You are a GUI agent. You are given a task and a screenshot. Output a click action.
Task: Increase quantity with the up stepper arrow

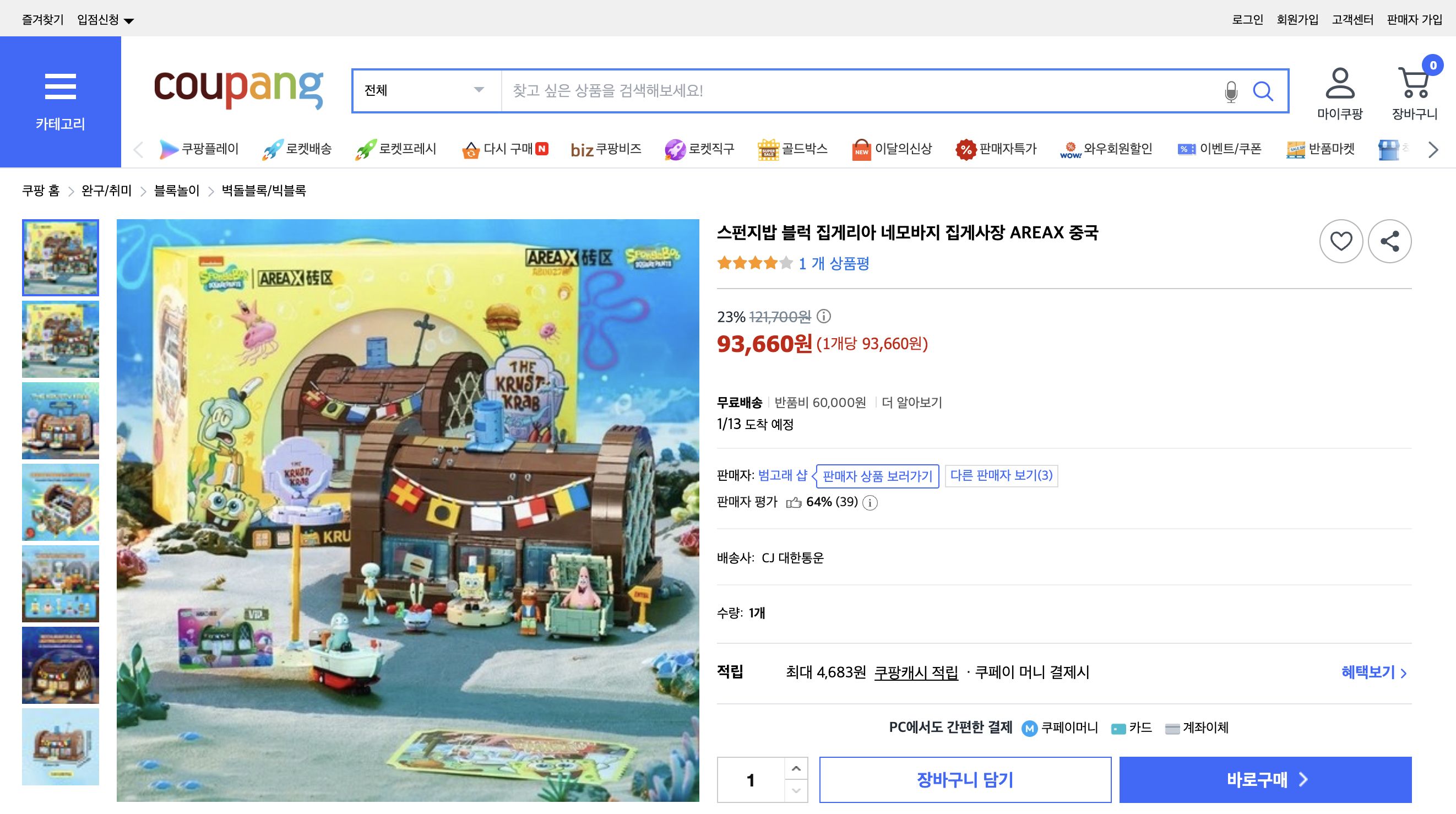[x=796, y=769]
